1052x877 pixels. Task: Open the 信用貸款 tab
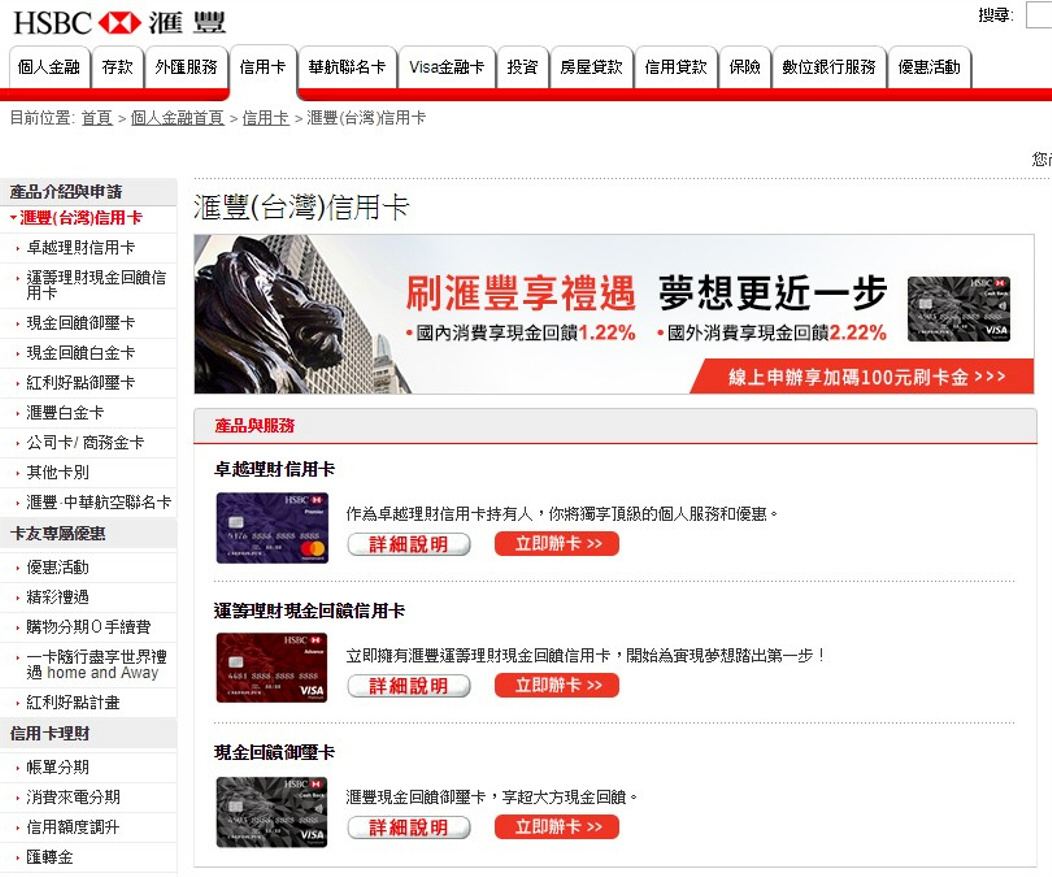(676, 67)
